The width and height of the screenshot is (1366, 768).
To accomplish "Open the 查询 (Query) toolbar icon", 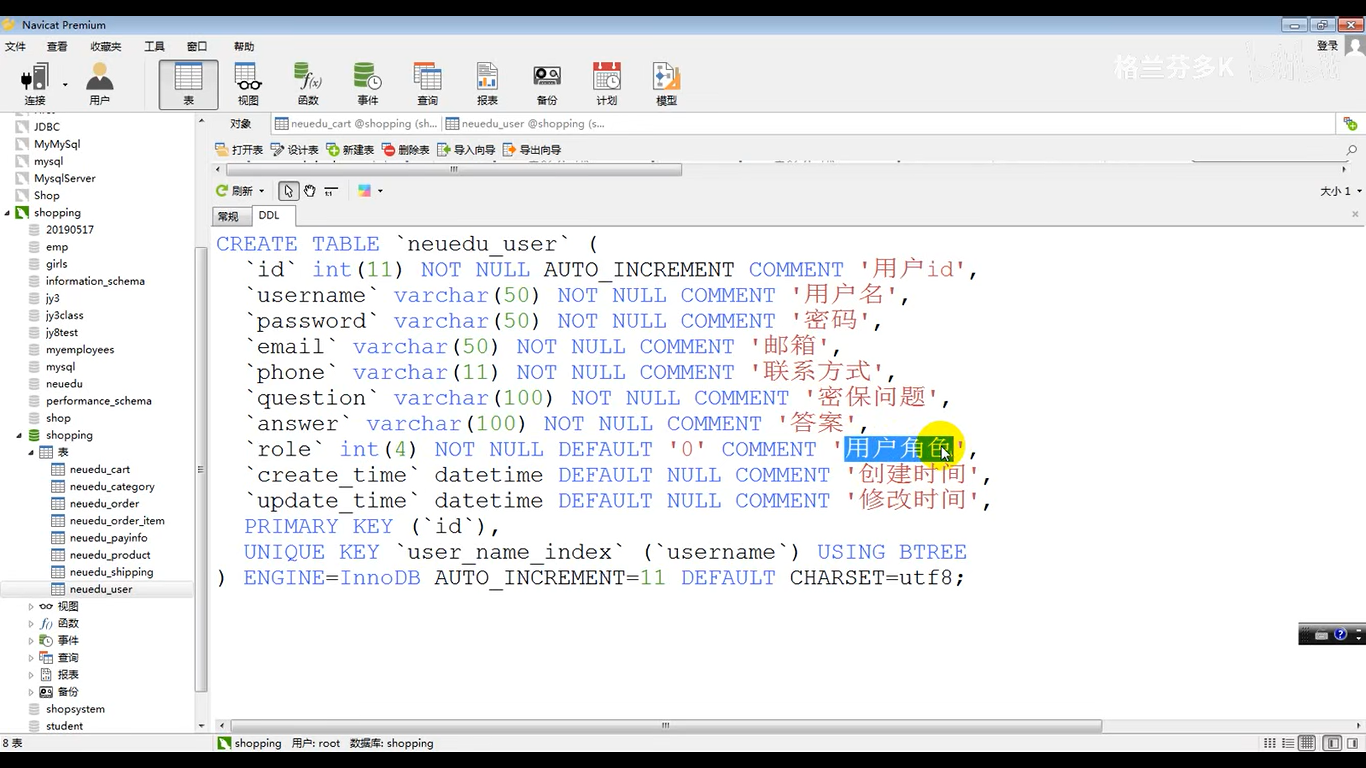I will [428, 84].
